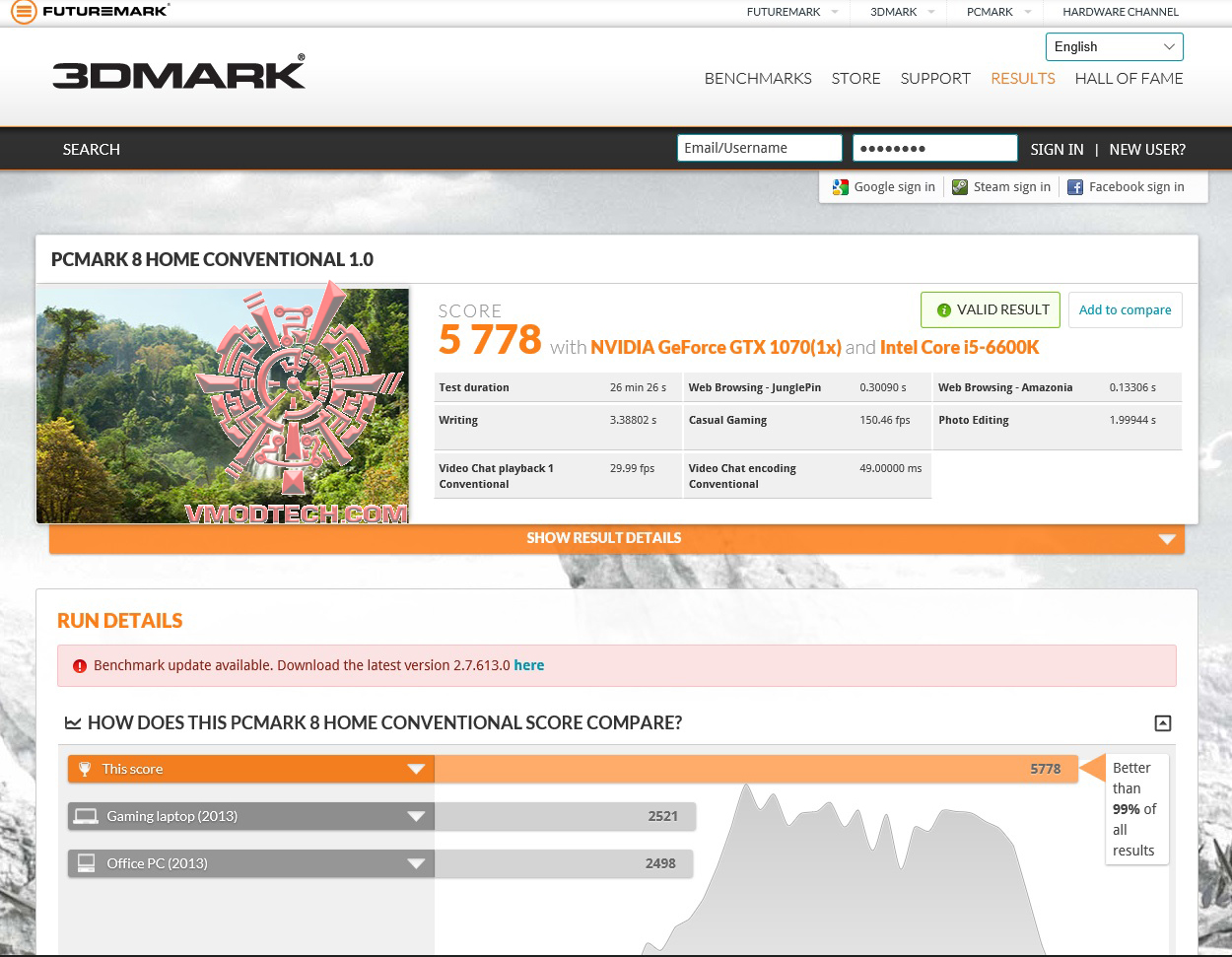Click the Facebook sign in icon

tap(1075, 187)
